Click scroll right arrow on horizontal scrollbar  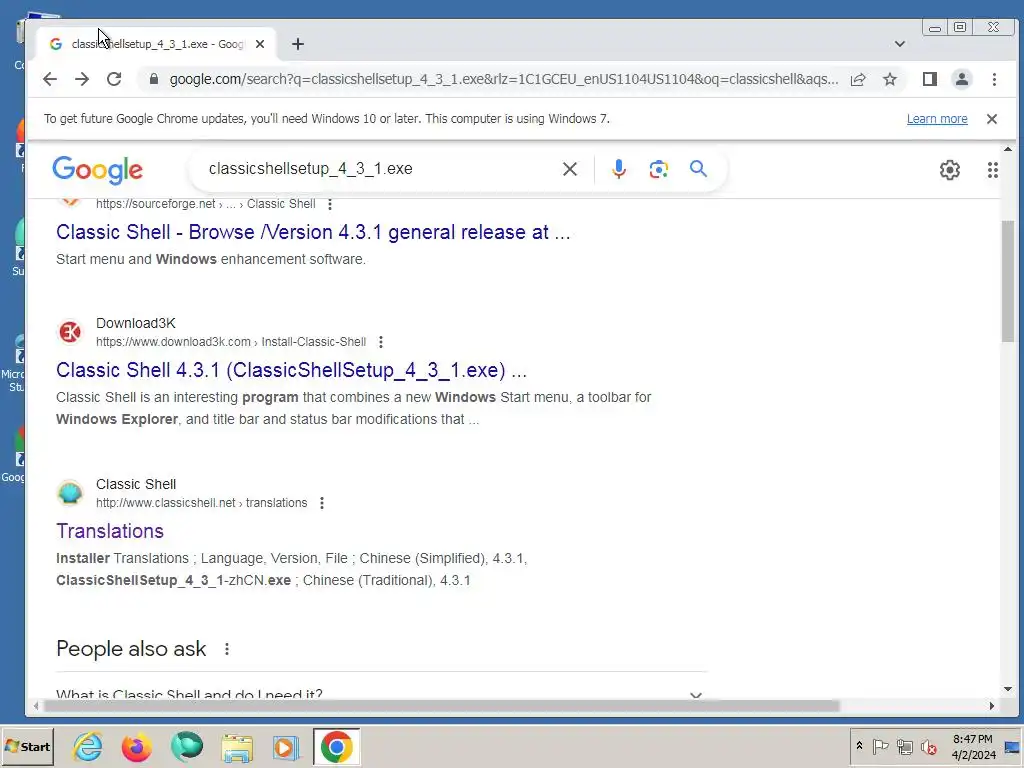pyautogui.click(x=991, y=706)
